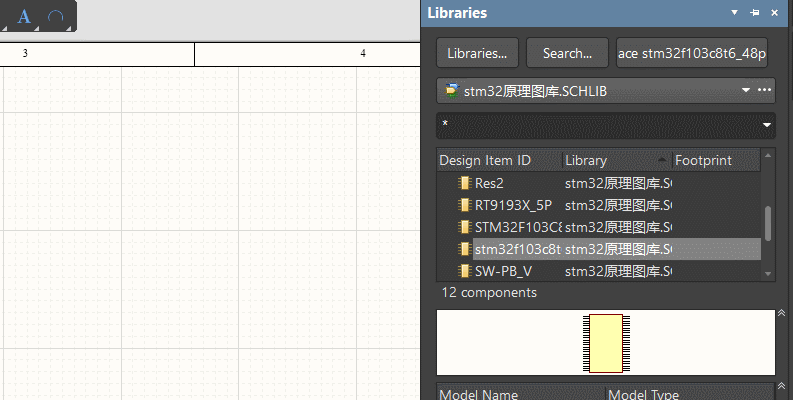Place the stm32f103c8t6_48p component button
Screen dimensions: 793x400
tap(692, 53)
